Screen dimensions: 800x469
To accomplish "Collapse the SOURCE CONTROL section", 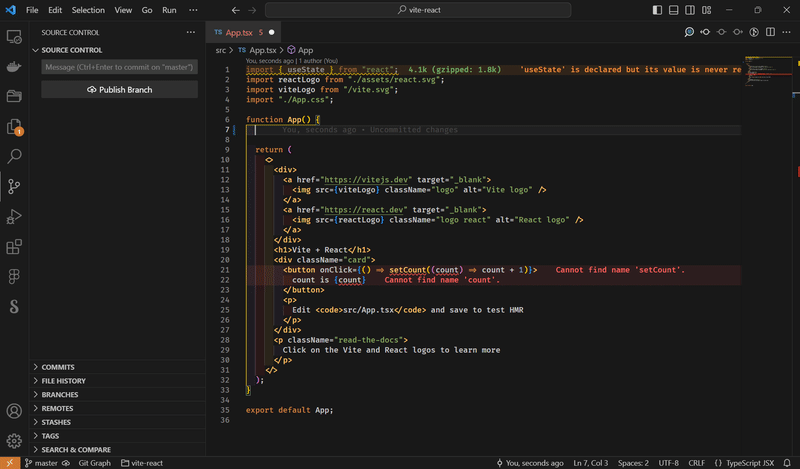I will (x=117, y=50).
